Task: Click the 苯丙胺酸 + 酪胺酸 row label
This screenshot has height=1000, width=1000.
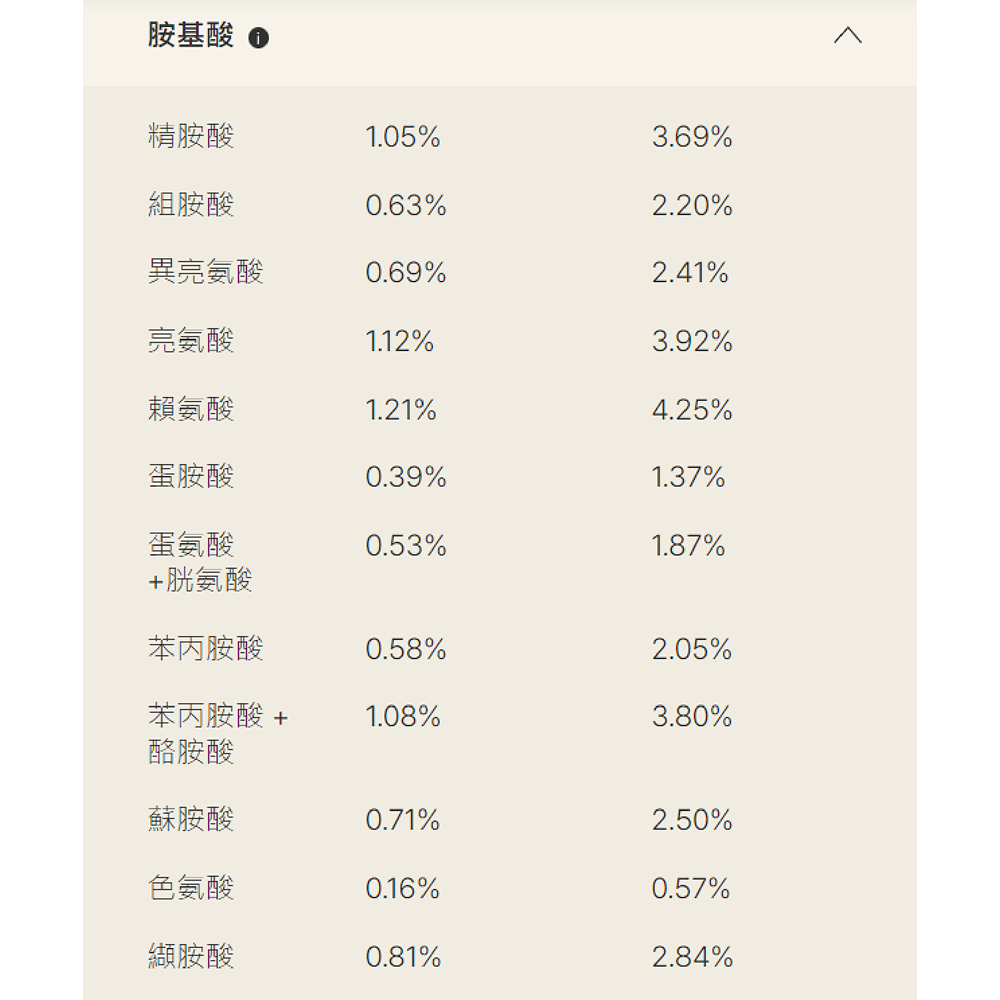Action: [x=217, y=734]
